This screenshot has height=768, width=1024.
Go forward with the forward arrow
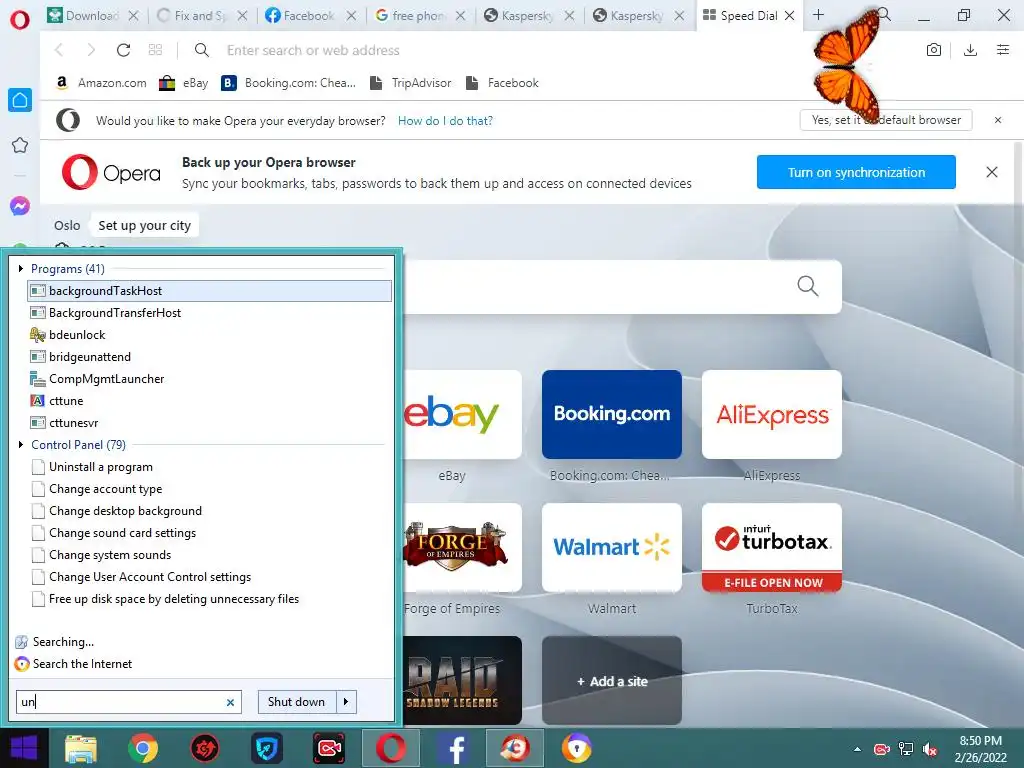point(91,50)
